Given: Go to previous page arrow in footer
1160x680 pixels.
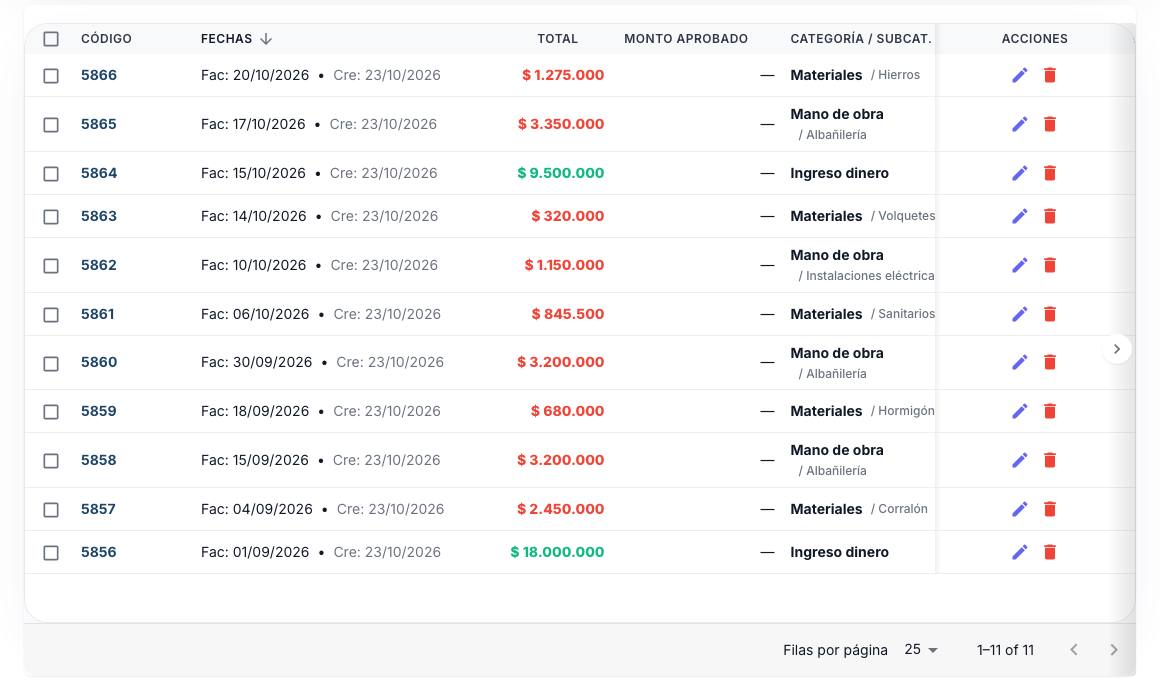Looking at the screenshot, I should 1073,650.
